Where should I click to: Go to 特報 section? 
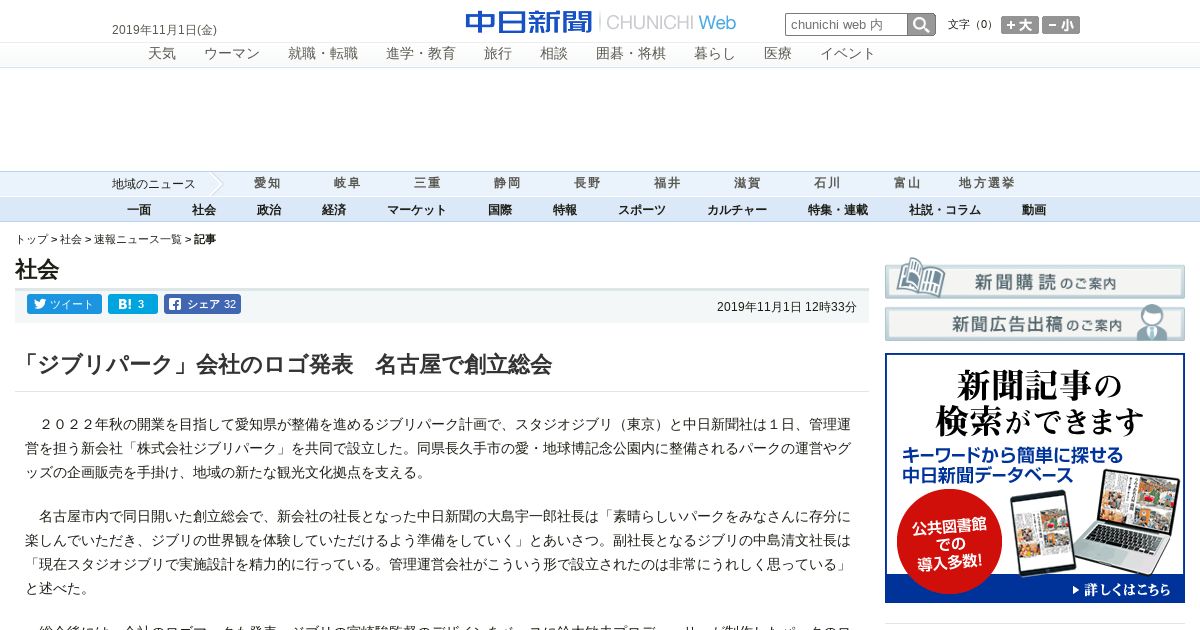(x=565, y=210)
